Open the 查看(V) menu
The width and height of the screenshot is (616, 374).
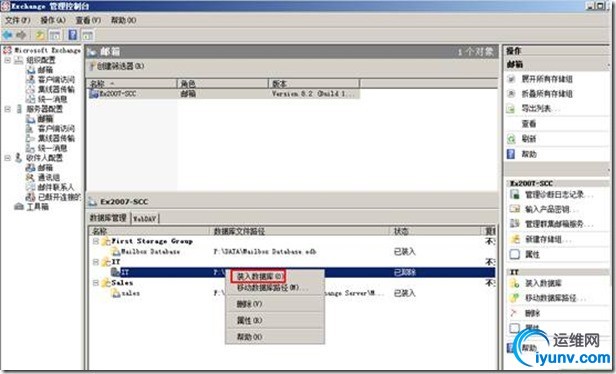point(88,20)
